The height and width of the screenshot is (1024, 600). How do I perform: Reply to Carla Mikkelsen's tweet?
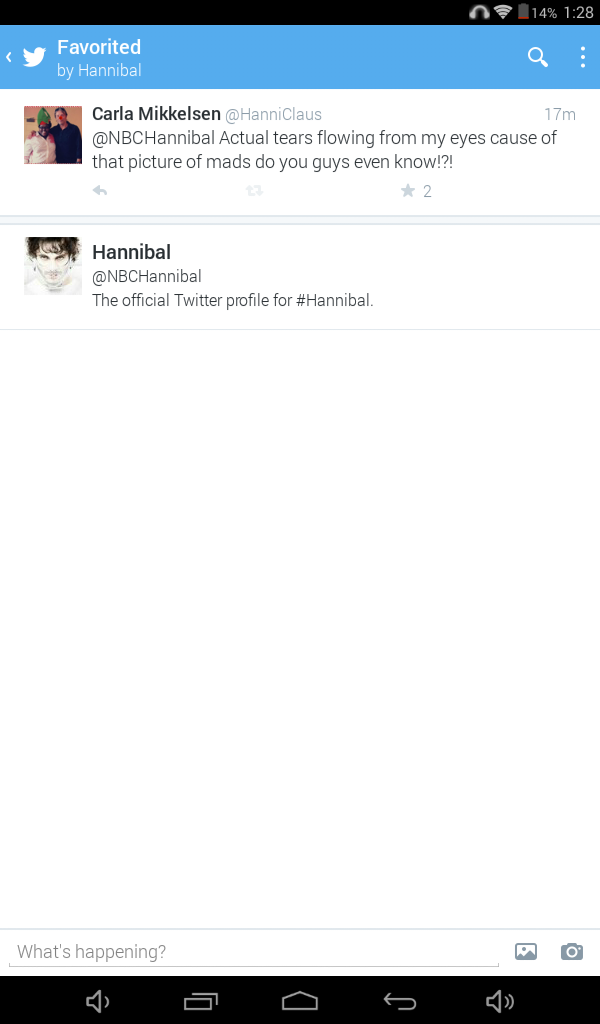pos(100,191)
